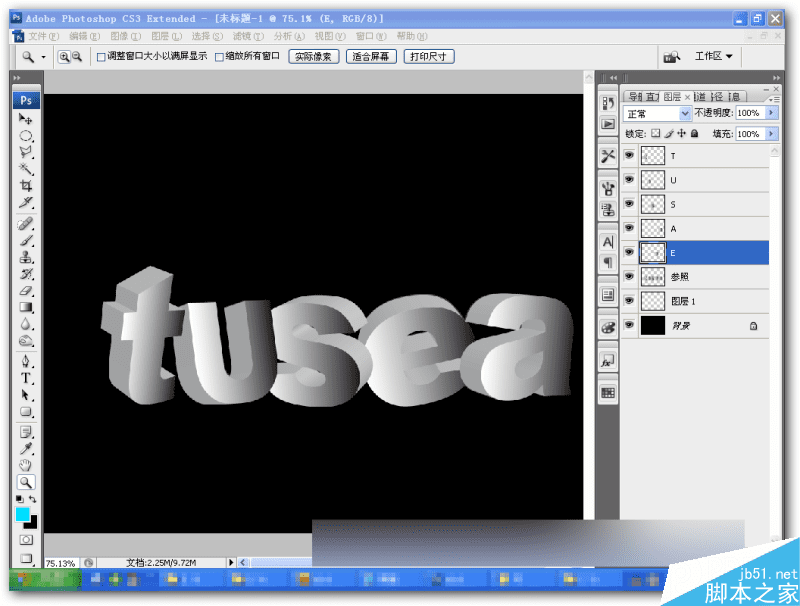
Task: Open the opacity 不透明度 slider arrow
Action: pyautogui.click(x=771, y=114)
